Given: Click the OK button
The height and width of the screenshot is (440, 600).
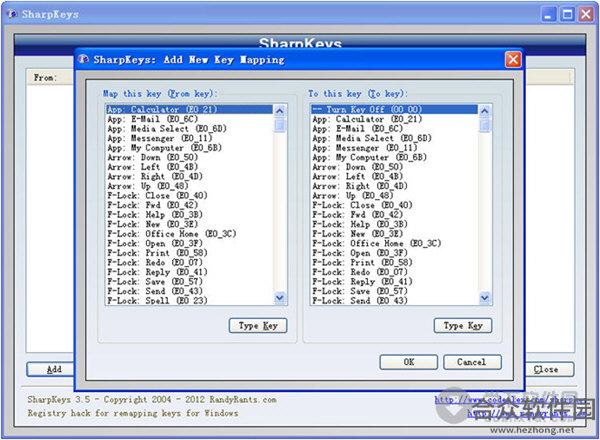Looking at the screenshot, I should pos(408,362).
